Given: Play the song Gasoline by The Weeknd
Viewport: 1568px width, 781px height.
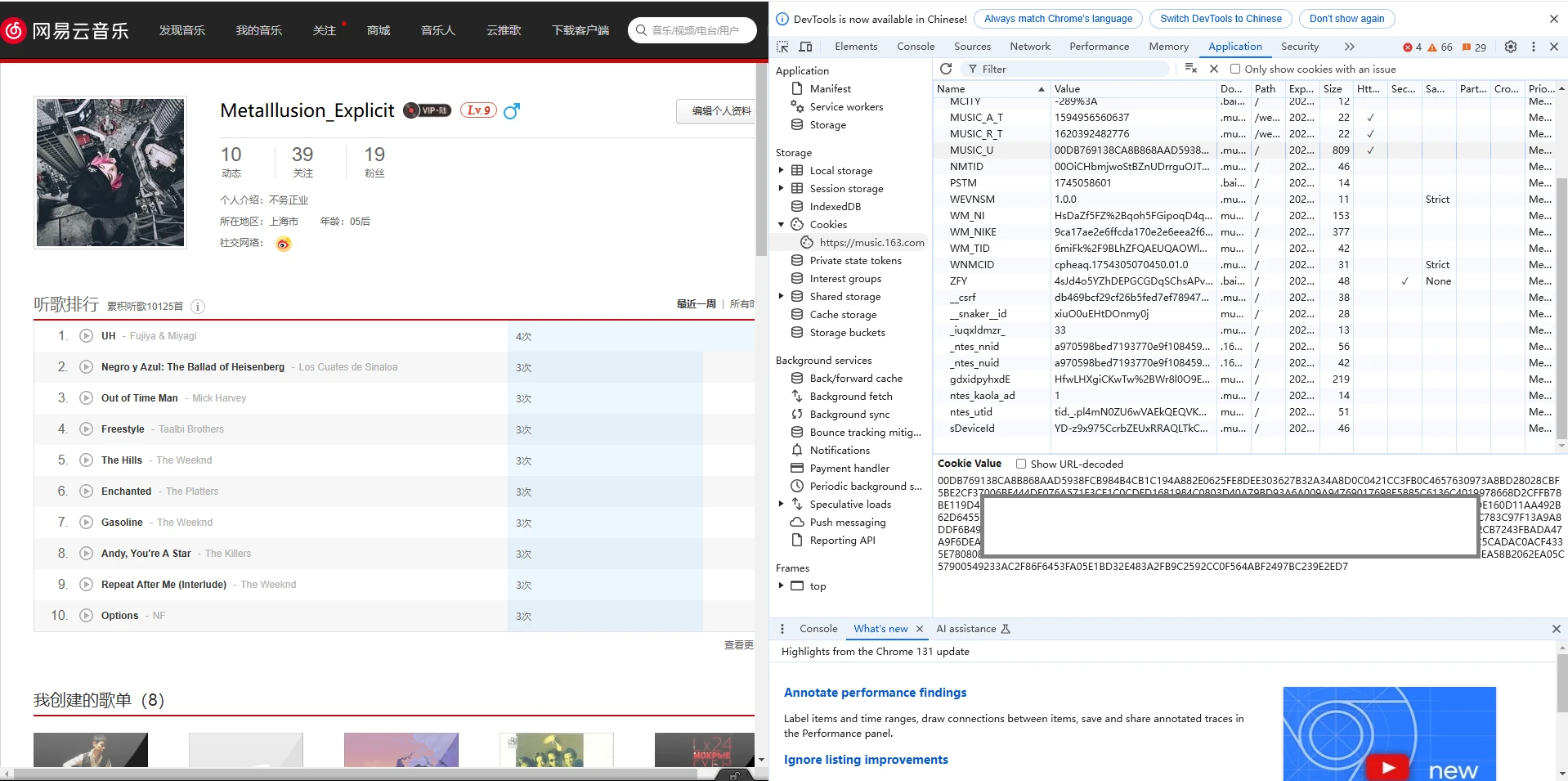Looking at the screenshot, I should pos(86,523).
